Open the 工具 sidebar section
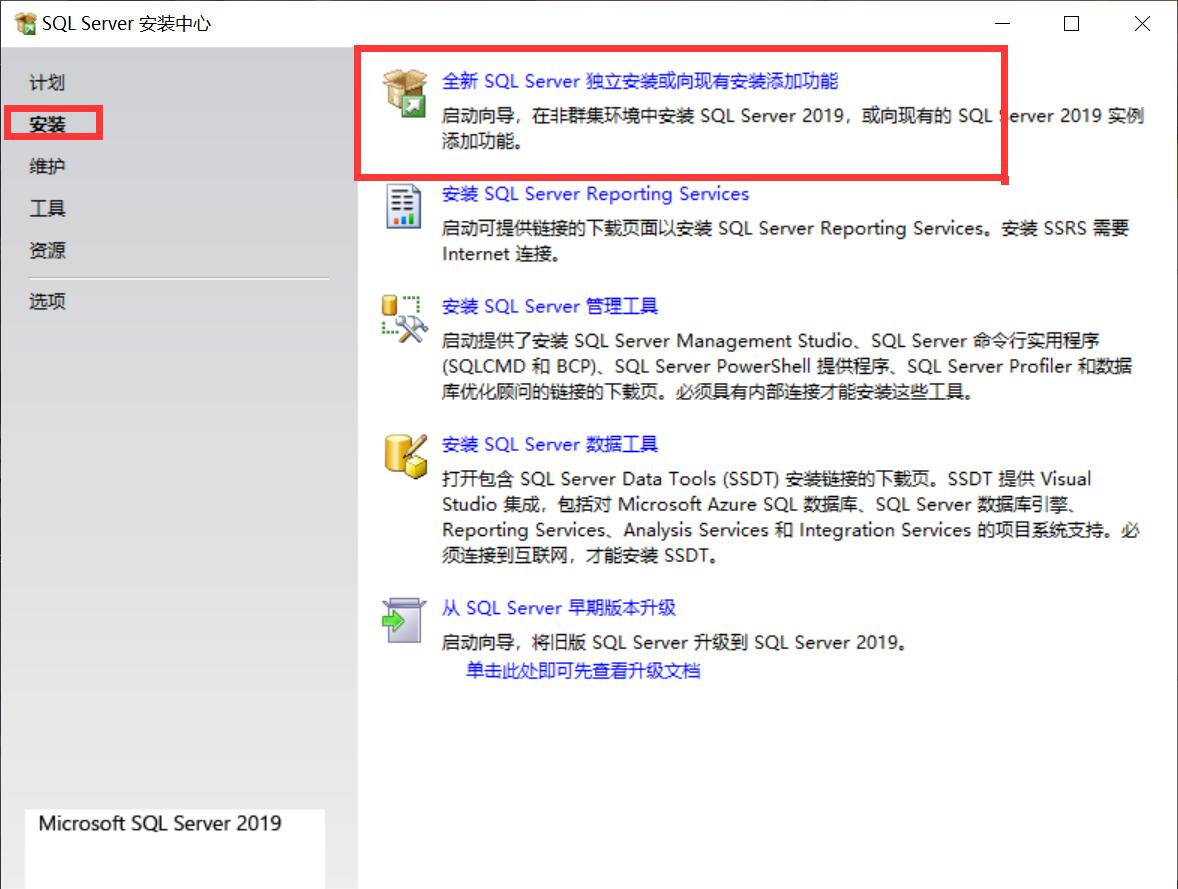The height and width of the screenshot is (889, 1178). click(x=47, y=208)
